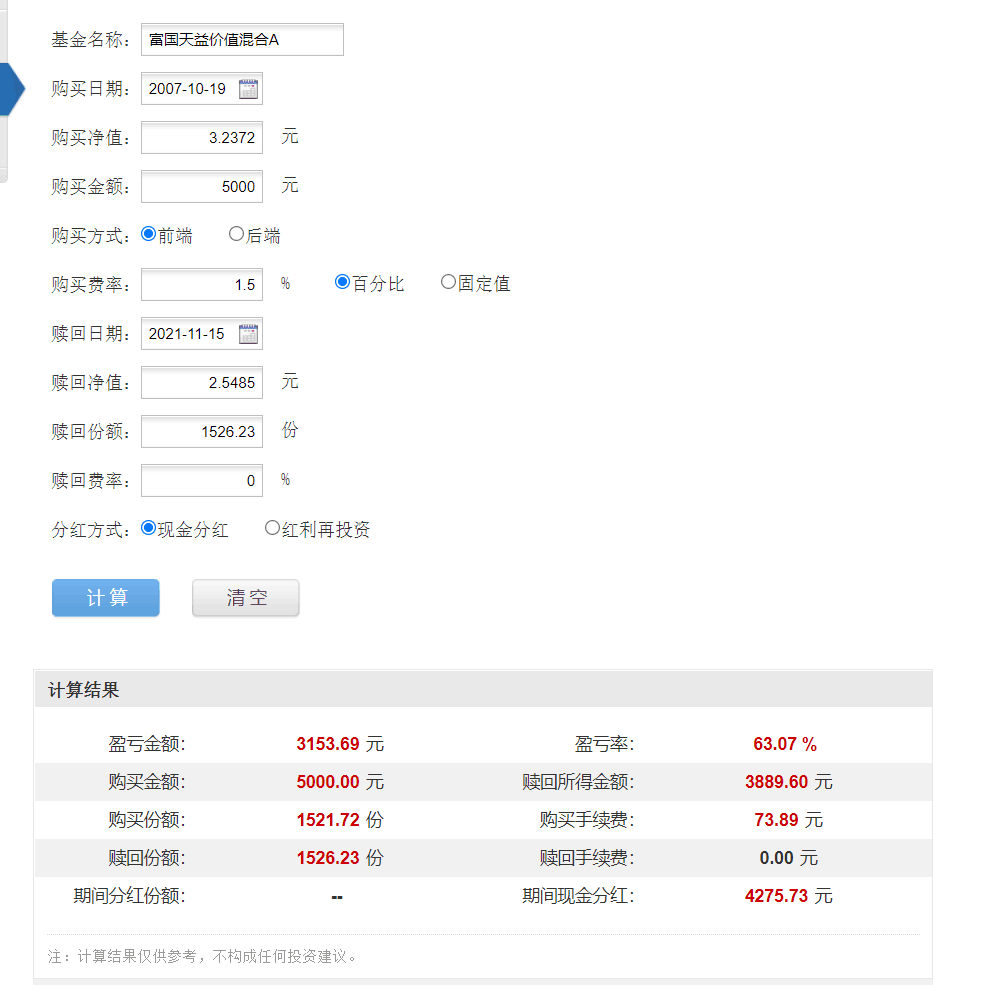Open calendar picker for redemption date
Screen dimensions: 1001x998
click(x=248, y=334)
